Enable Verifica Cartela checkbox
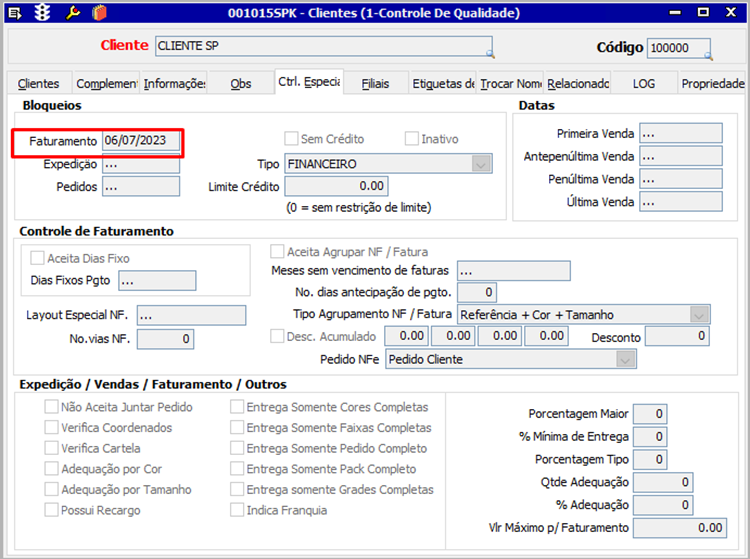Screen dimensions: 750x559 pyautogui.click(x=51, y=448)
